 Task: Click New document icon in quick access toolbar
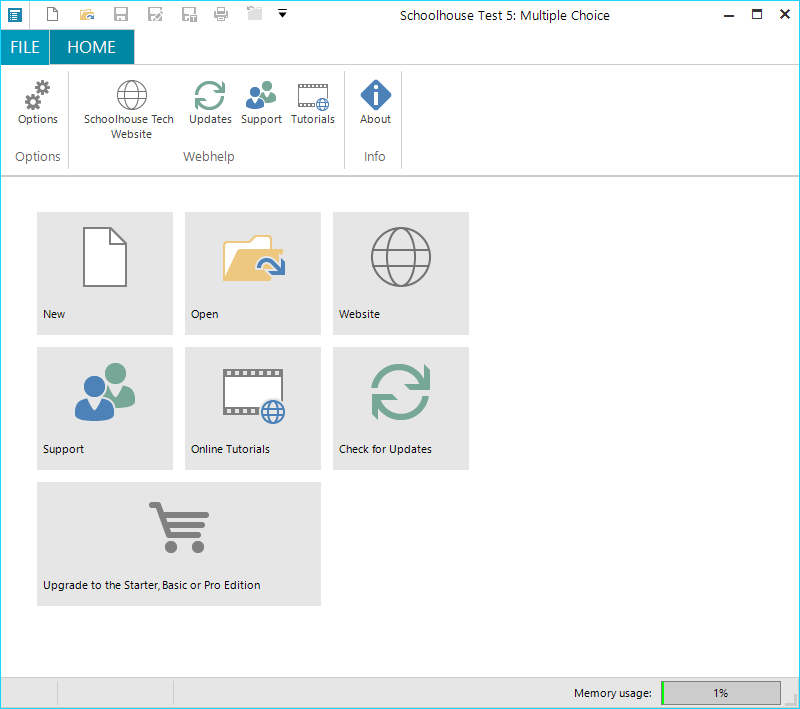(53, 14)
